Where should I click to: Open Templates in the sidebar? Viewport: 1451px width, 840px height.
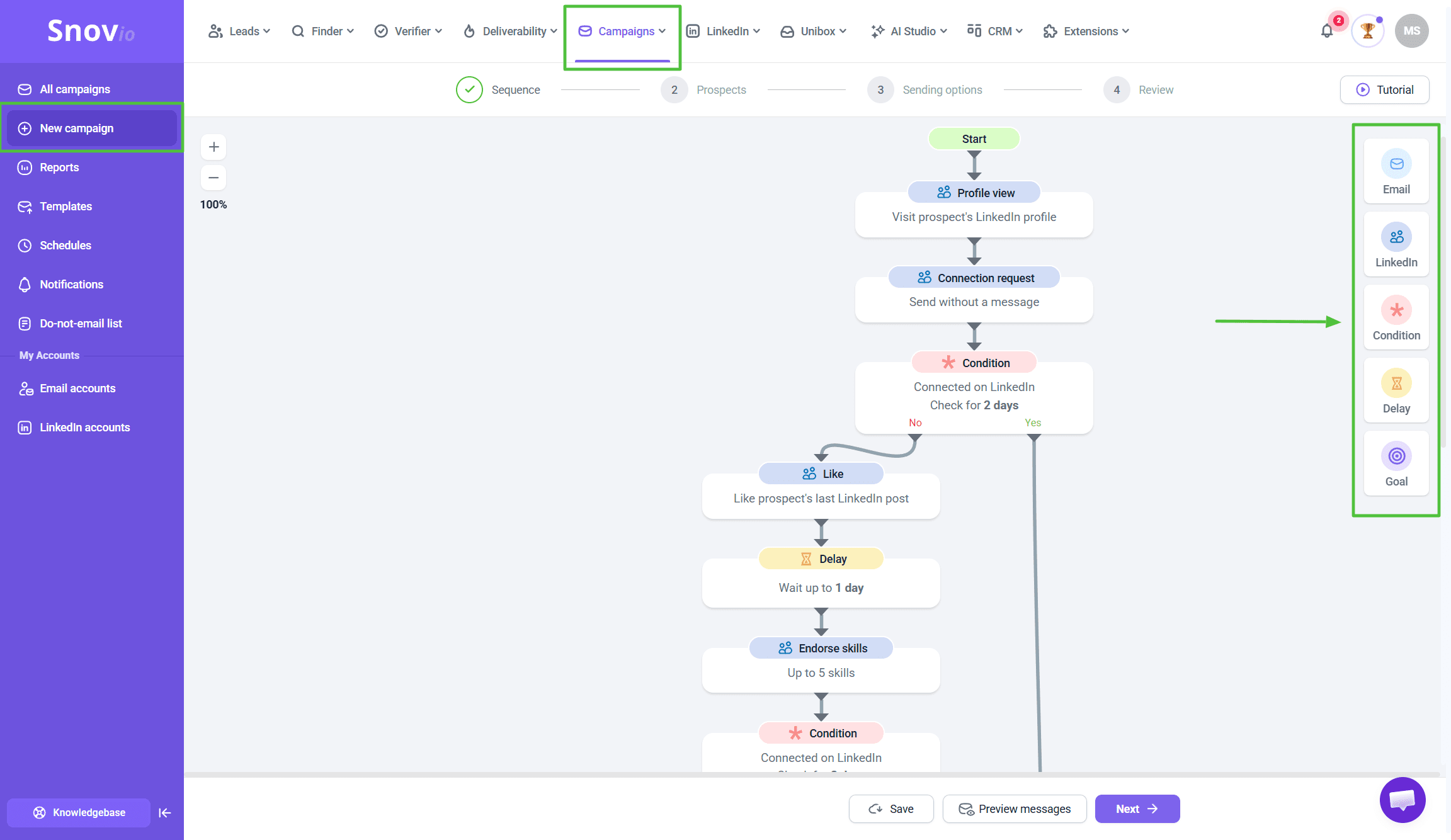[x=65, y=207]
